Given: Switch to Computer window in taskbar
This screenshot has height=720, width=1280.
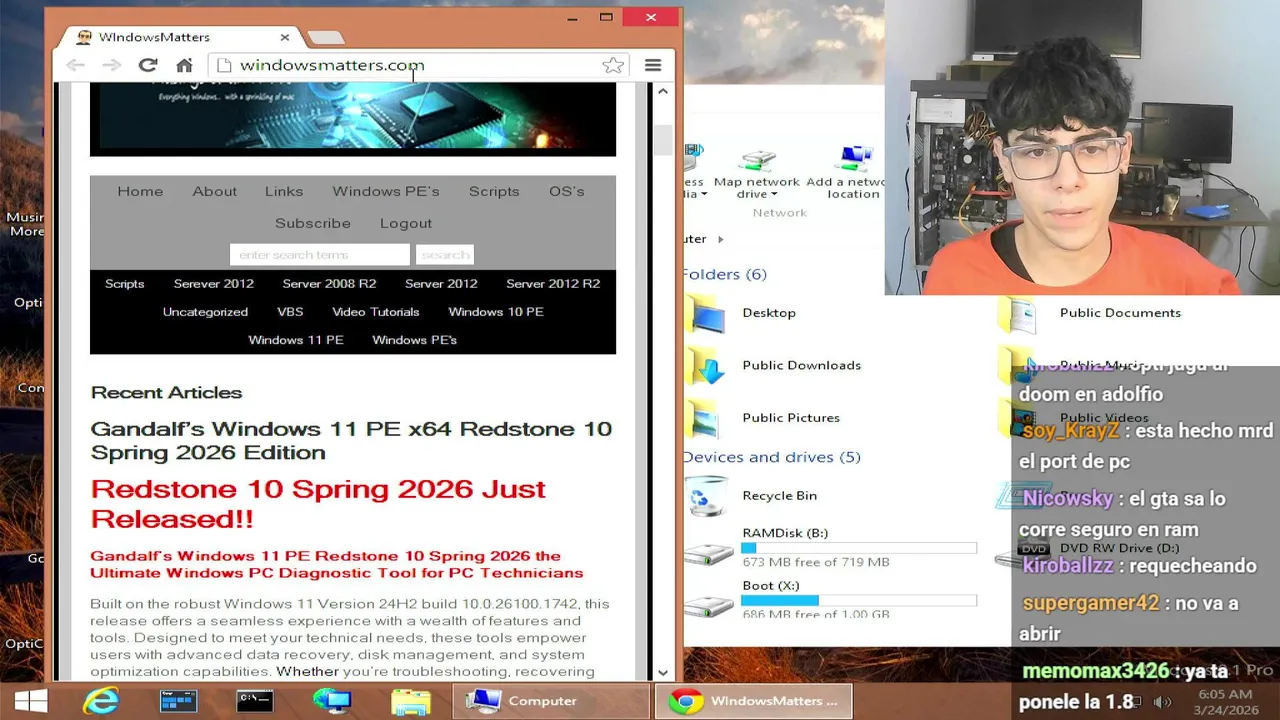Looking at the screenshot, I should (x=550, y=701).
